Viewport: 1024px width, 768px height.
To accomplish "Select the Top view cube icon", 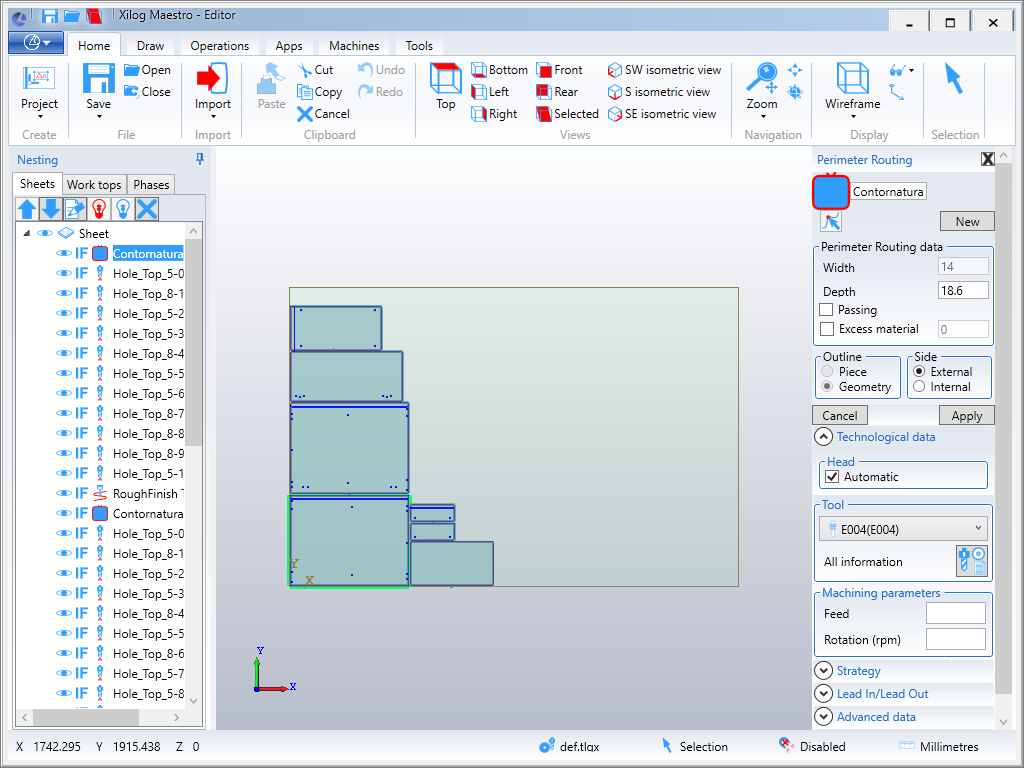I will point(445,78).
